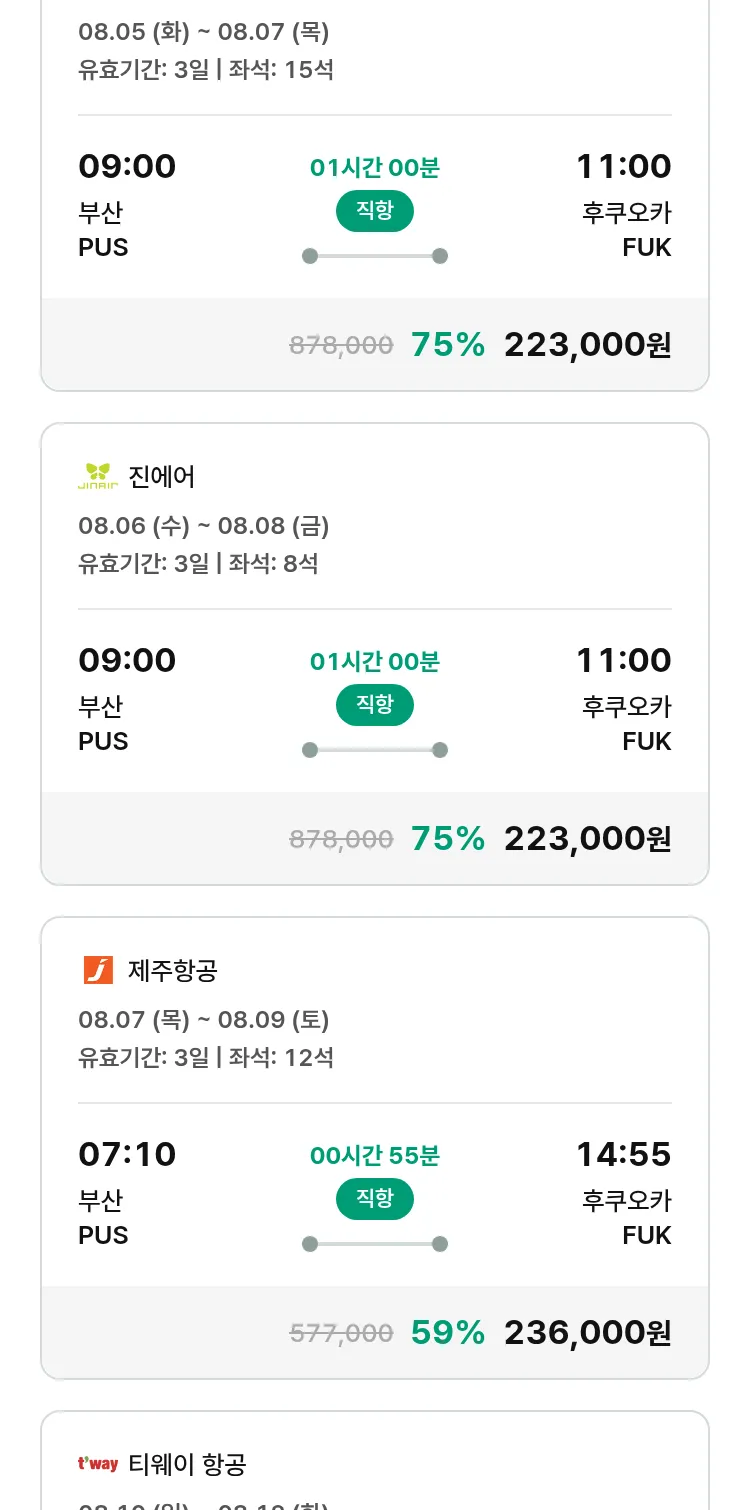Click the crossed-out 577,000 original price
The image size is (750, 1510).
tap(341, 1333)
